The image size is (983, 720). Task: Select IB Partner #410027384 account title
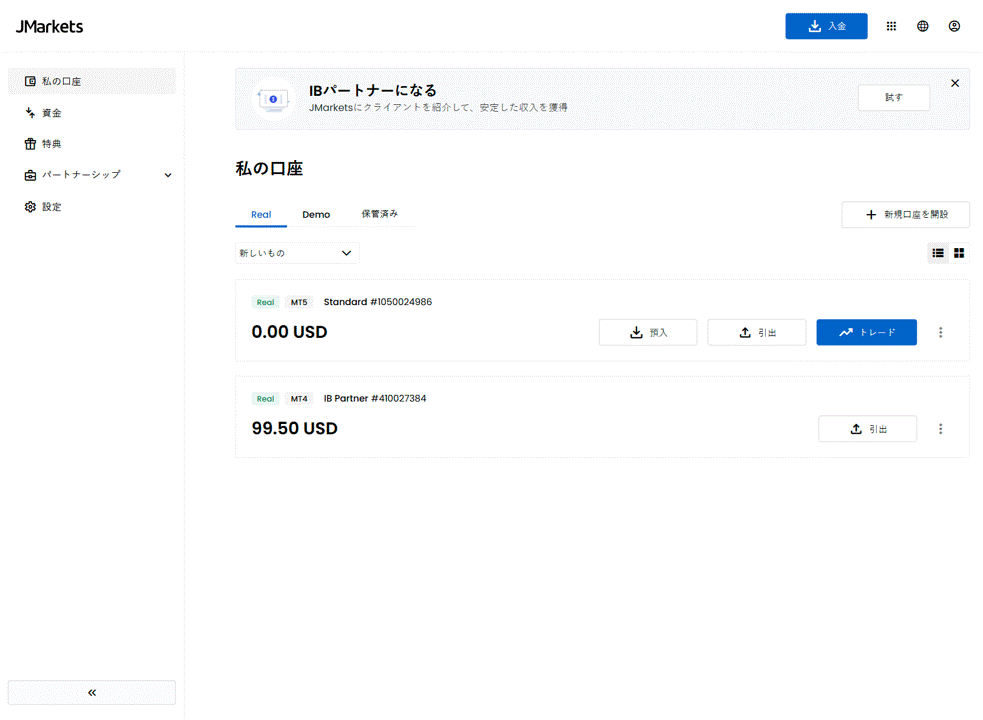pos(375,398)
